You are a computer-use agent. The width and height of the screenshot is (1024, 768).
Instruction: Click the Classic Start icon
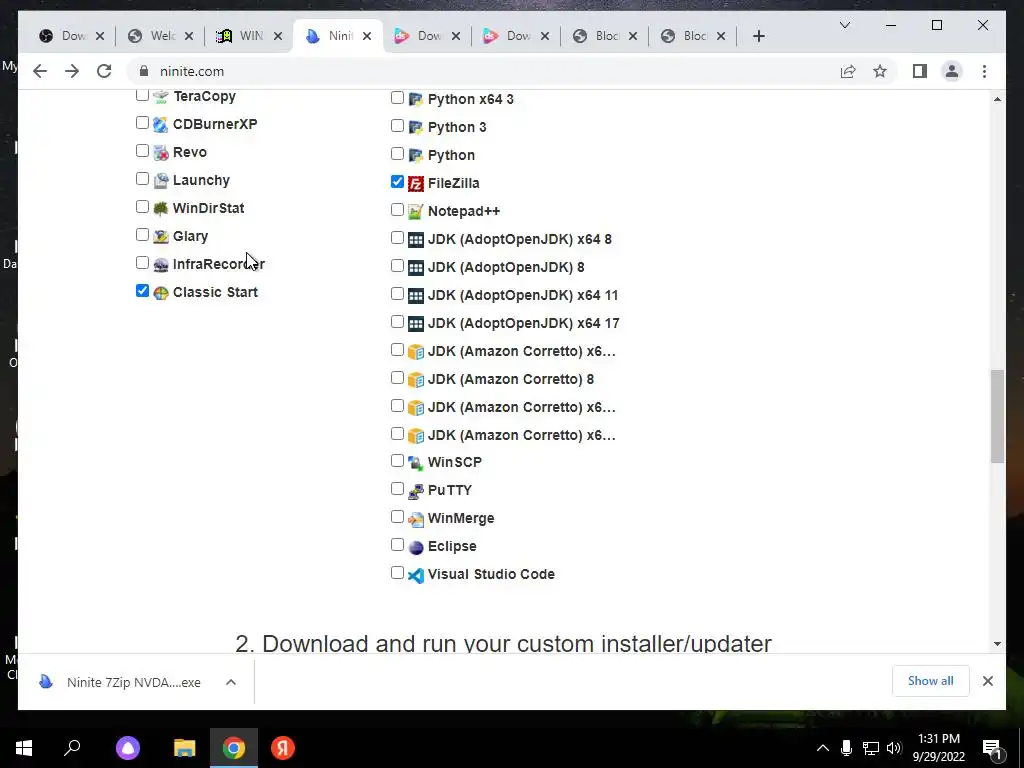pos(161,293)
